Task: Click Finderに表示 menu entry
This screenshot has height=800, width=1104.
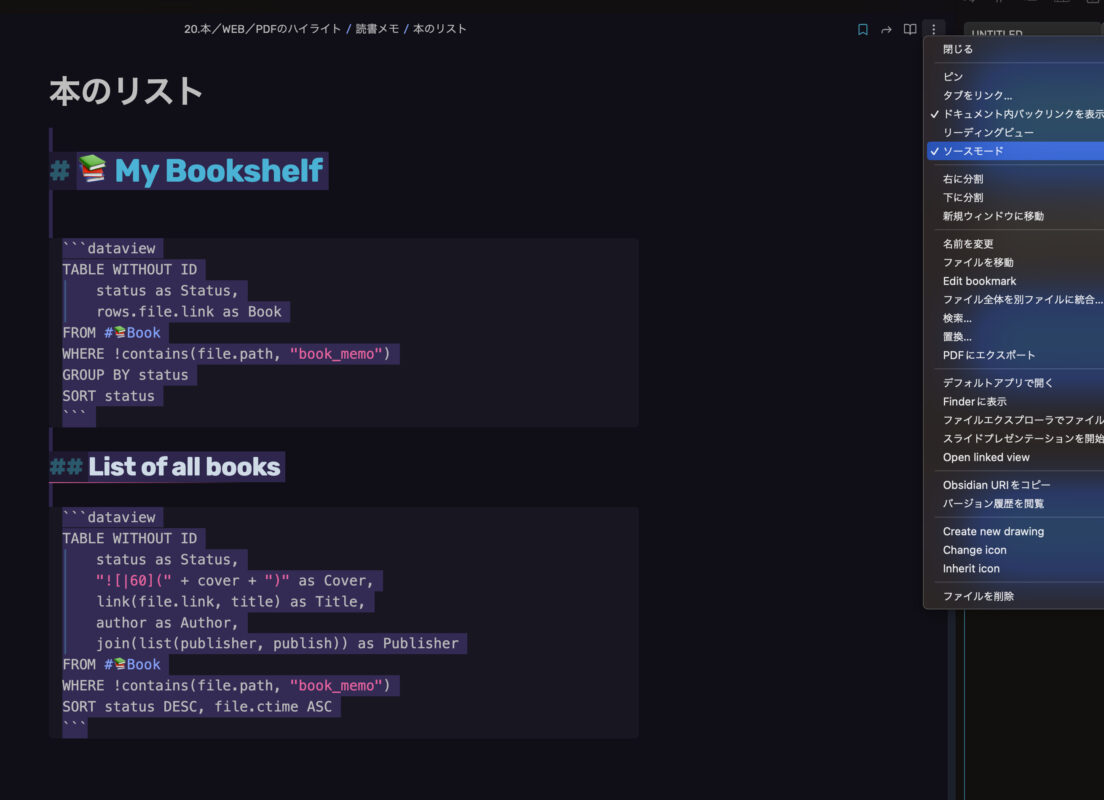Action: [x=975, y=401]
